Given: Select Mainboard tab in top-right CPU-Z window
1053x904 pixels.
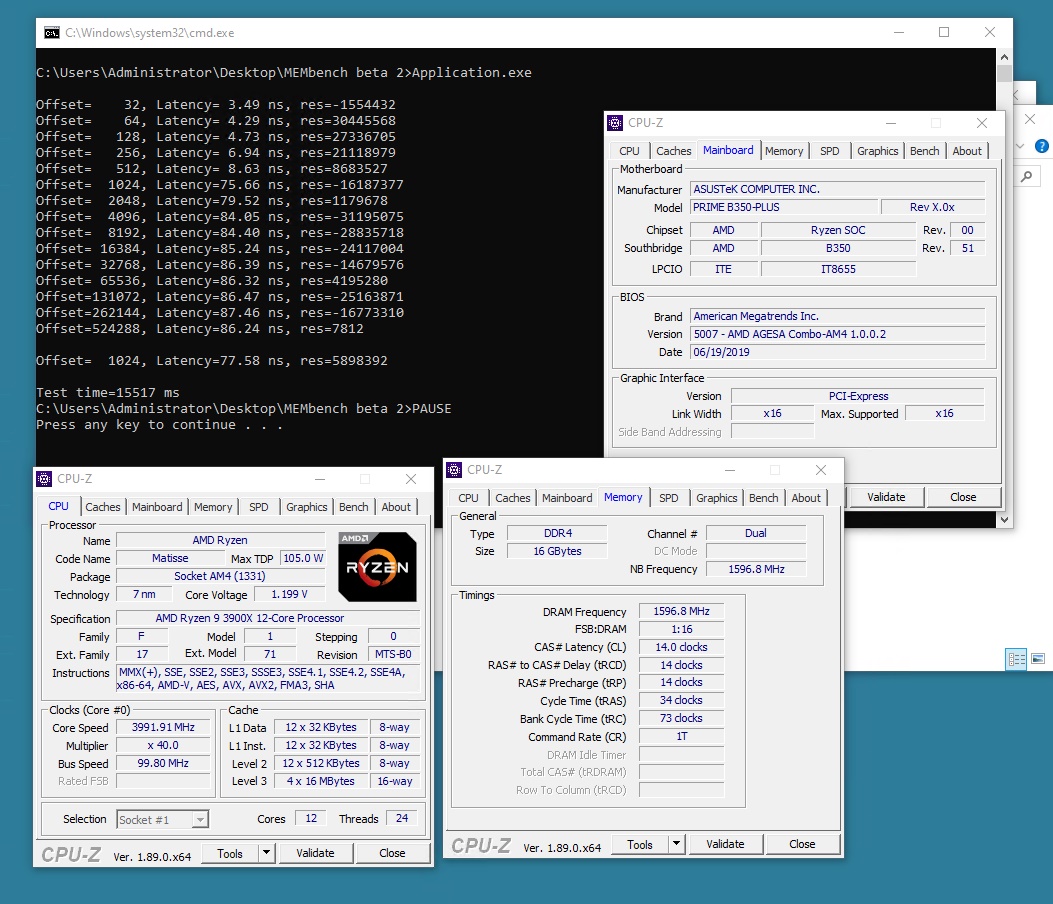Looking at the screenshot, I should pos(728,150).
